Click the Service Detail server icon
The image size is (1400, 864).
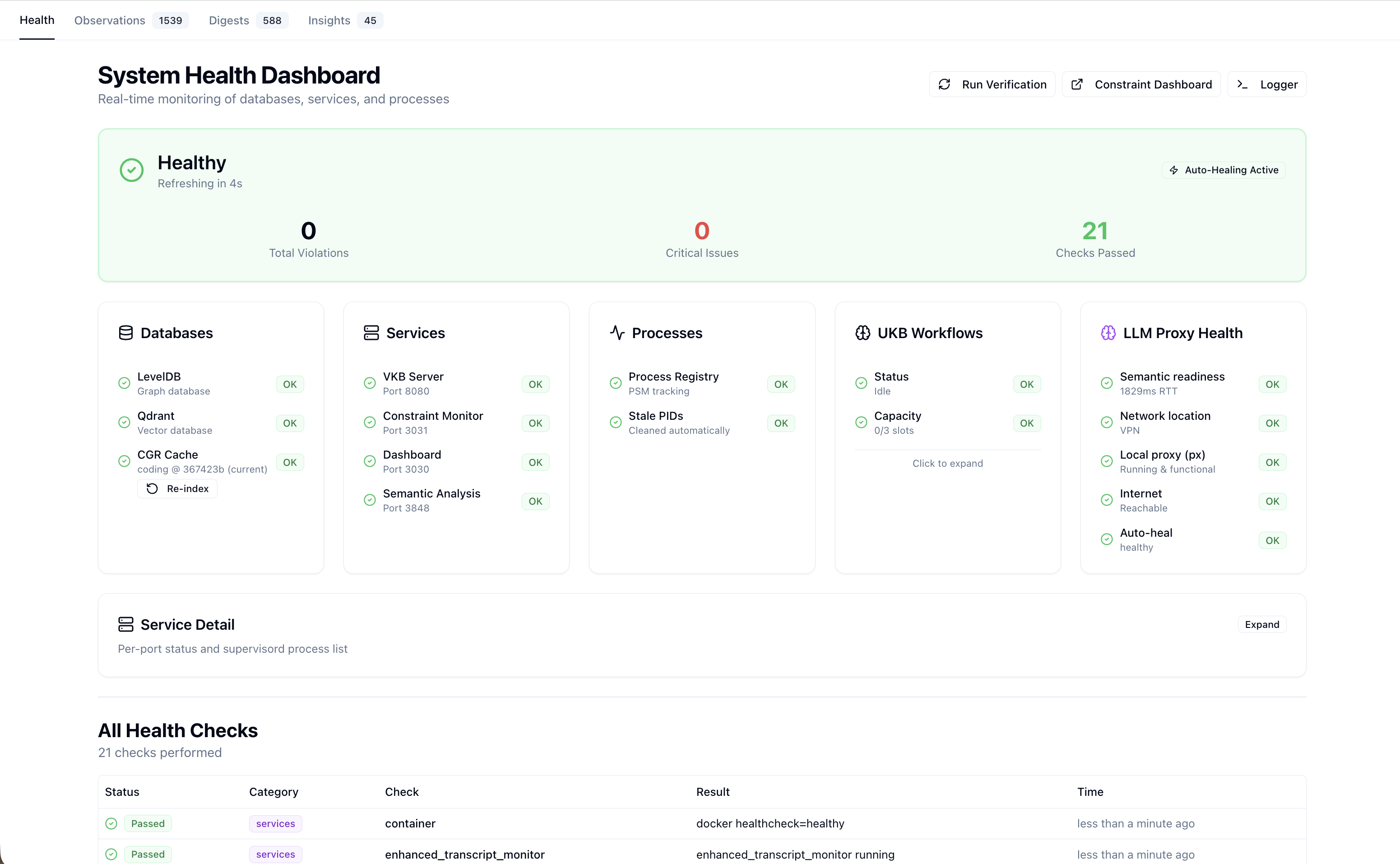pyautogui.click(x=125, y=624)
